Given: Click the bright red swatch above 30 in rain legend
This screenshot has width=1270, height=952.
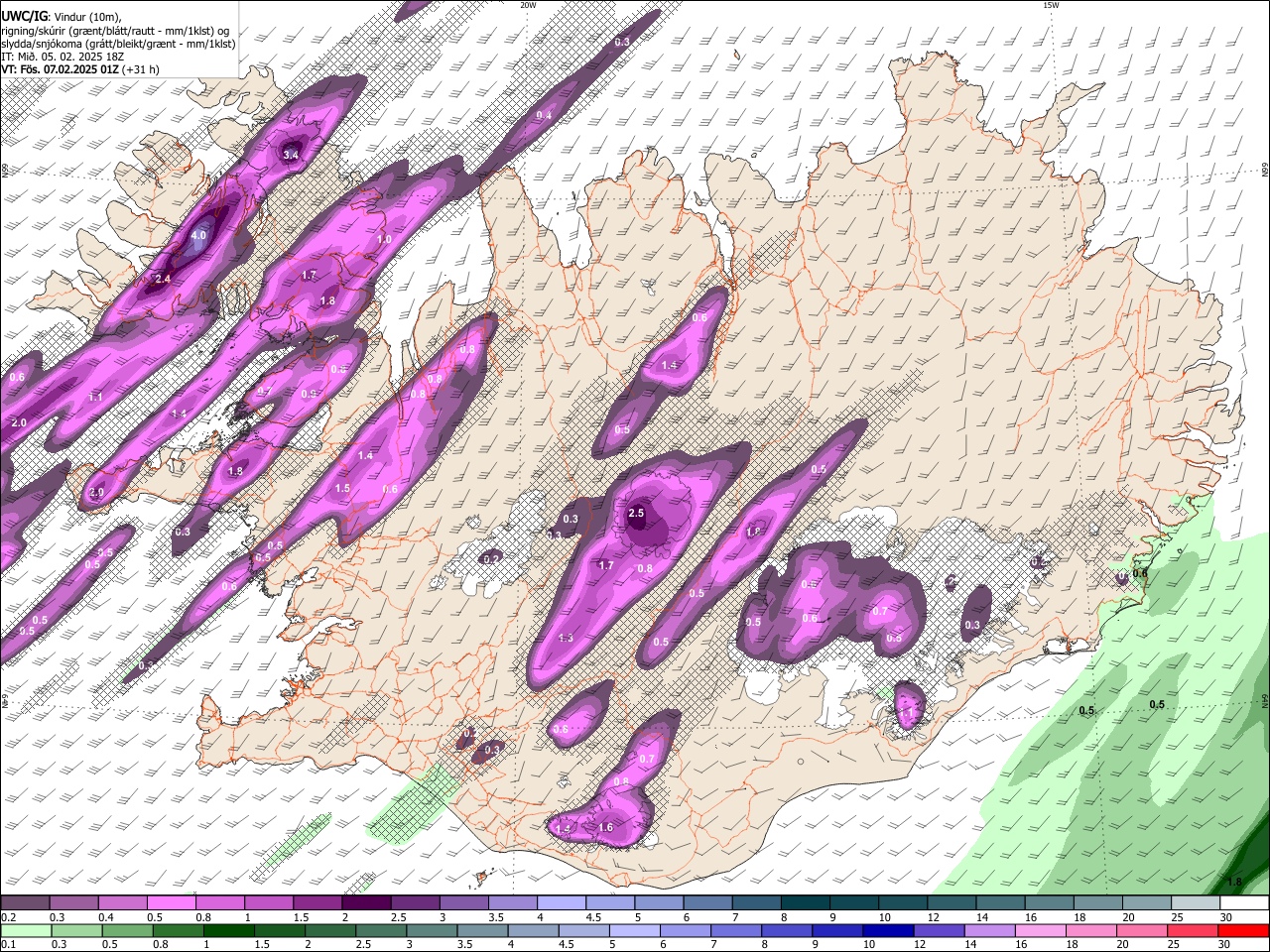Looking at the screenshot, I should [x=1244, y=930].
